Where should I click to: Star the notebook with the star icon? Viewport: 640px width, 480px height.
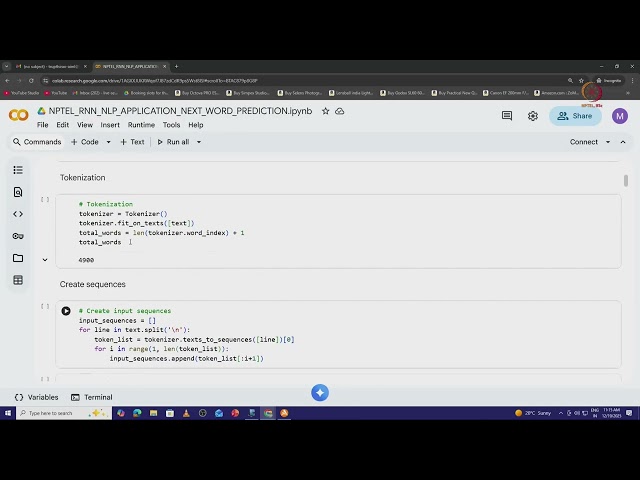pos(325,111)
